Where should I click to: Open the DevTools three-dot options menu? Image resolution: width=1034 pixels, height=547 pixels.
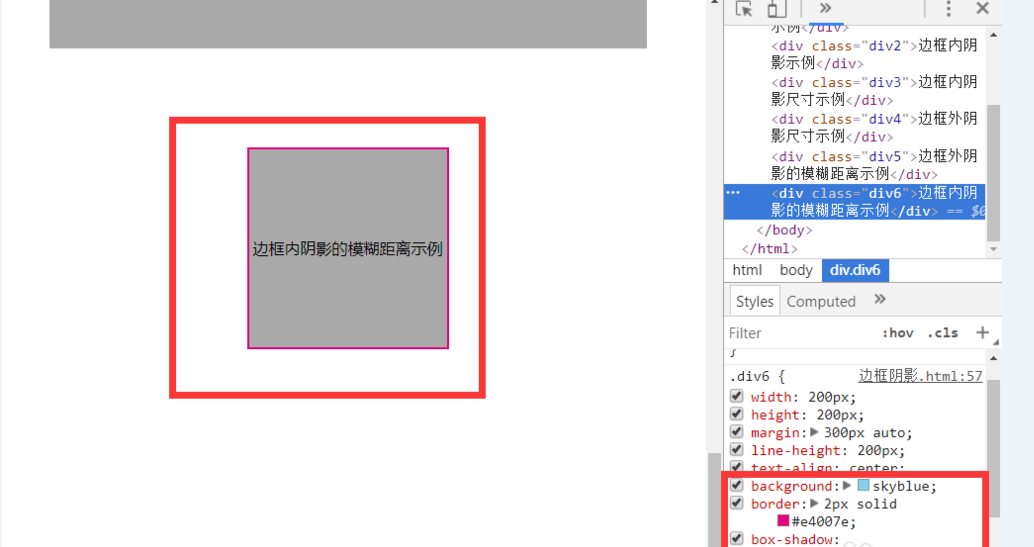948,9
